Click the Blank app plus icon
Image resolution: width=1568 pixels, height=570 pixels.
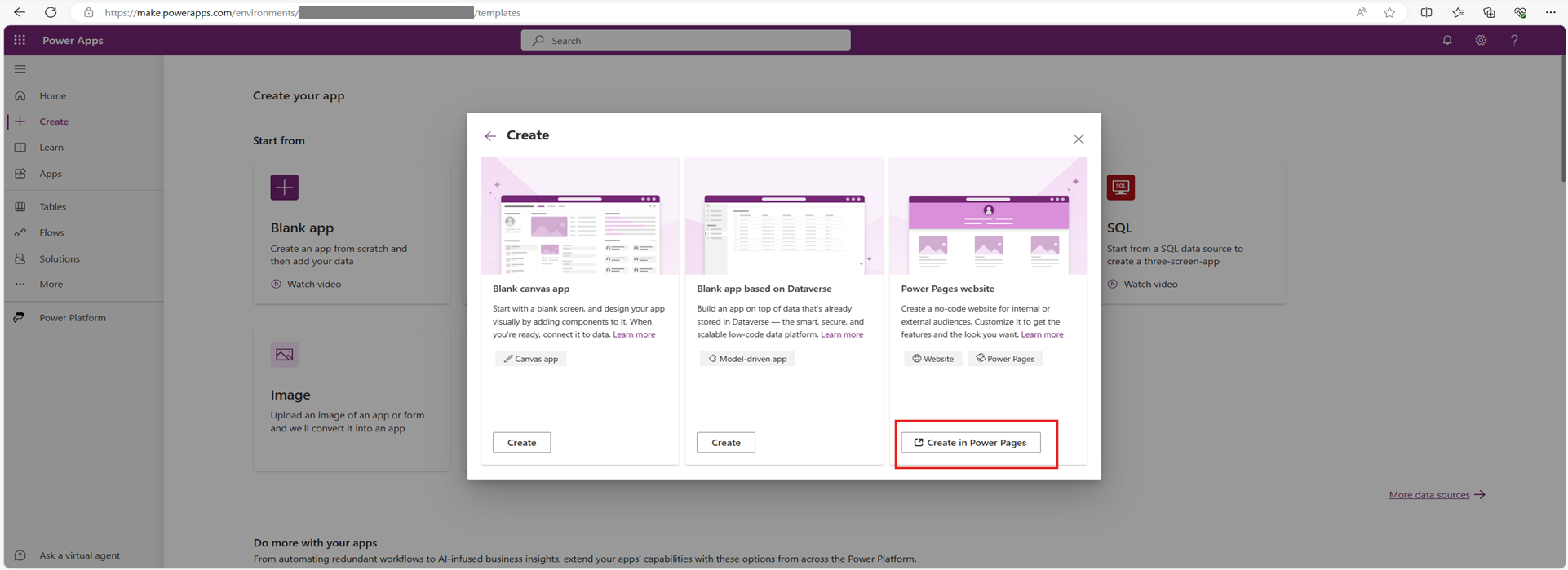(285, 188)
